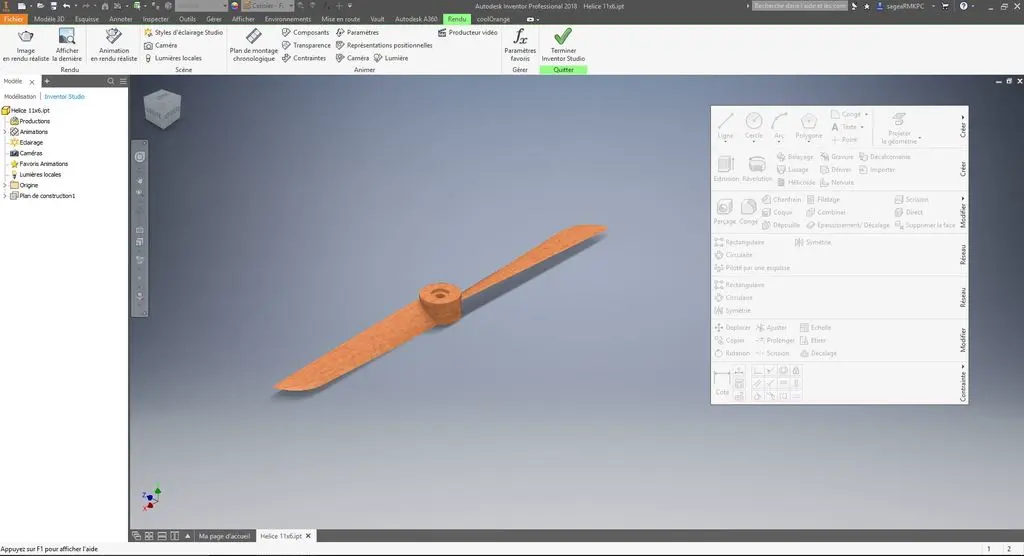Screen dimensions: 1024x556
Task: Click Lumière in the Animer group
Action: tap(391, 58)
